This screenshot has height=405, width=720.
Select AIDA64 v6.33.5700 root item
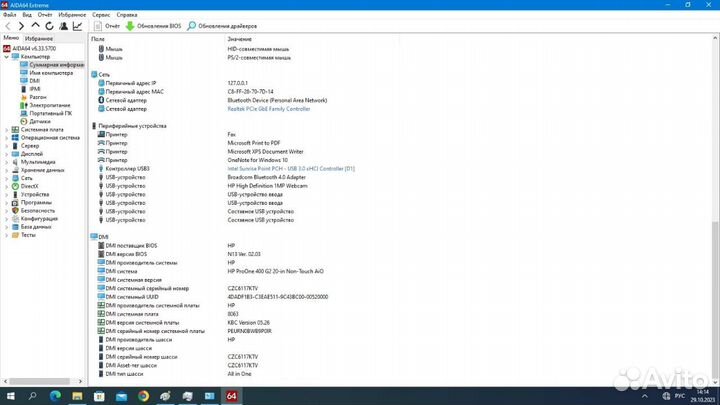(x=30, y=48)
